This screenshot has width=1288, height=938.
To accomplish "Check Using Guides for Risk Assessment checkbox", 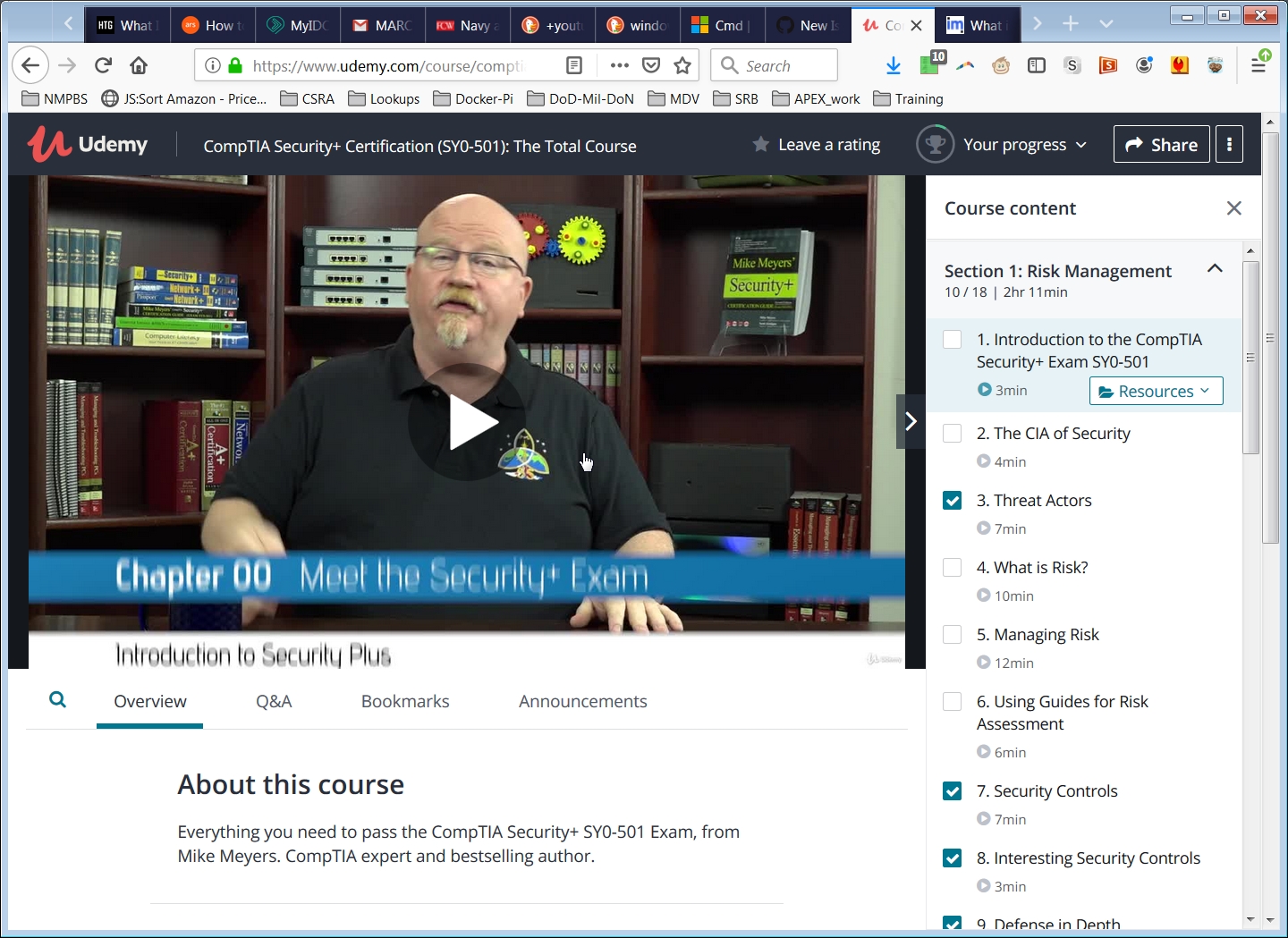I will 953,702.
